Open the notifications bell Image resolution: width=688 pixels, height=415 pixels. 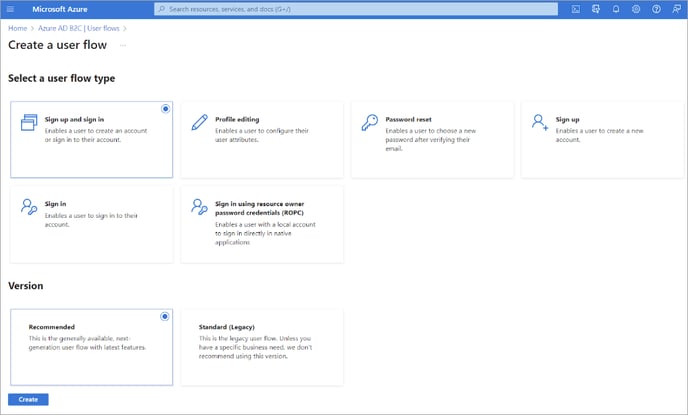[616, 9]
